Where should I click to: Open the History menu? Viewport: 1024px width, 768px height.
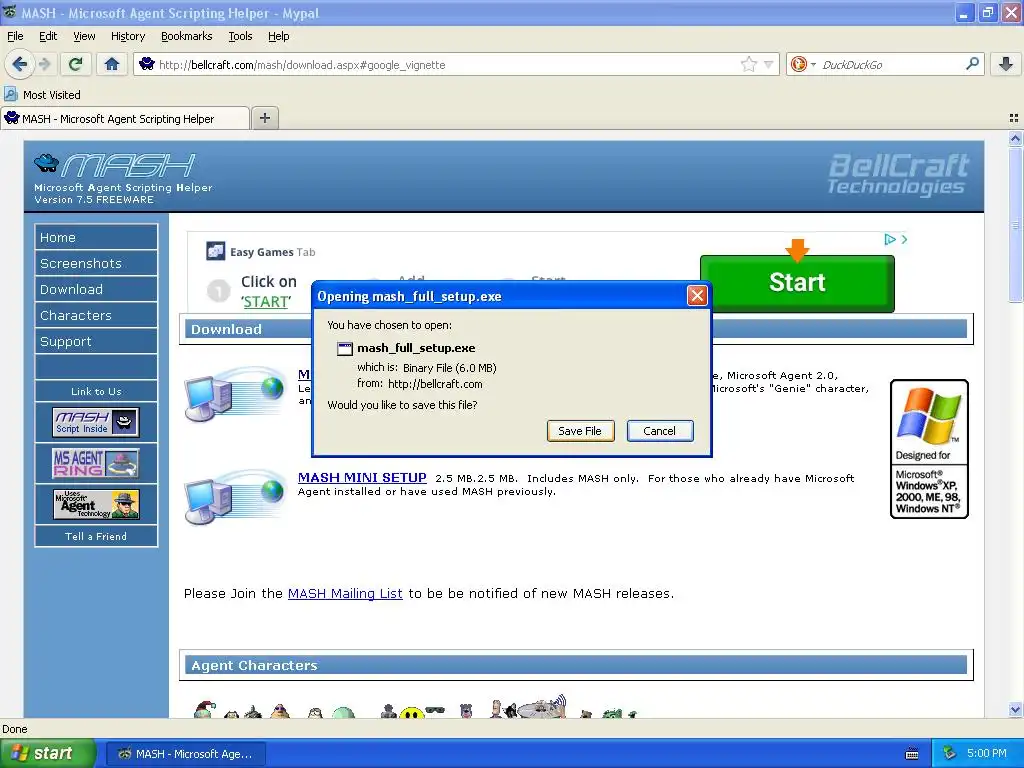click(x=128, y=36)
